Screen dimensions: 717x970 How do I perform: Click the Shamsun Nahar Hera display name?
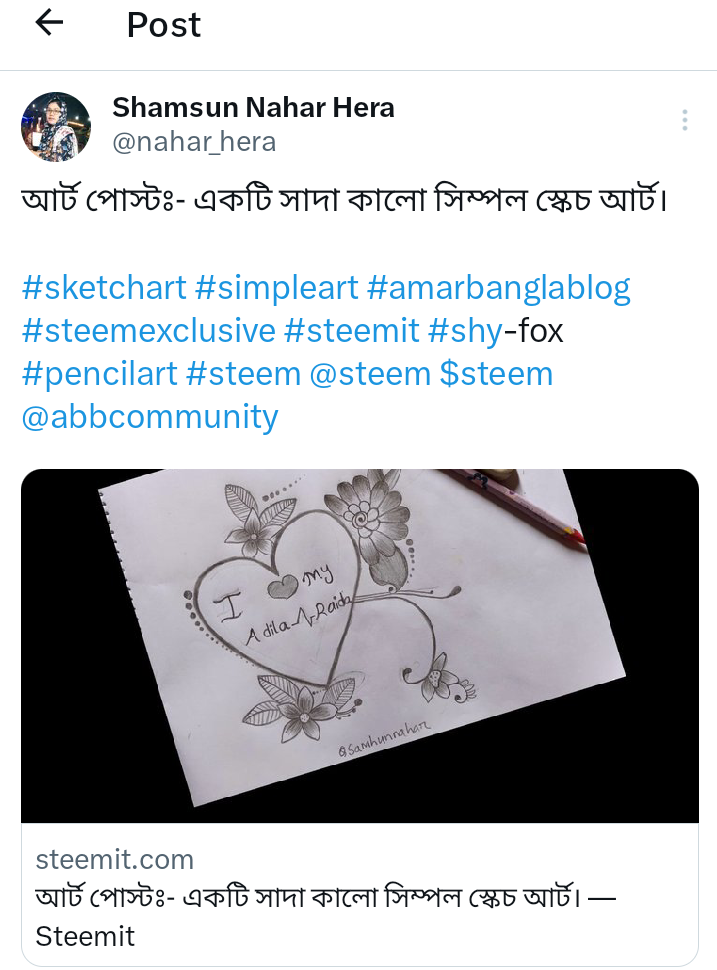[x=253, y=108]
